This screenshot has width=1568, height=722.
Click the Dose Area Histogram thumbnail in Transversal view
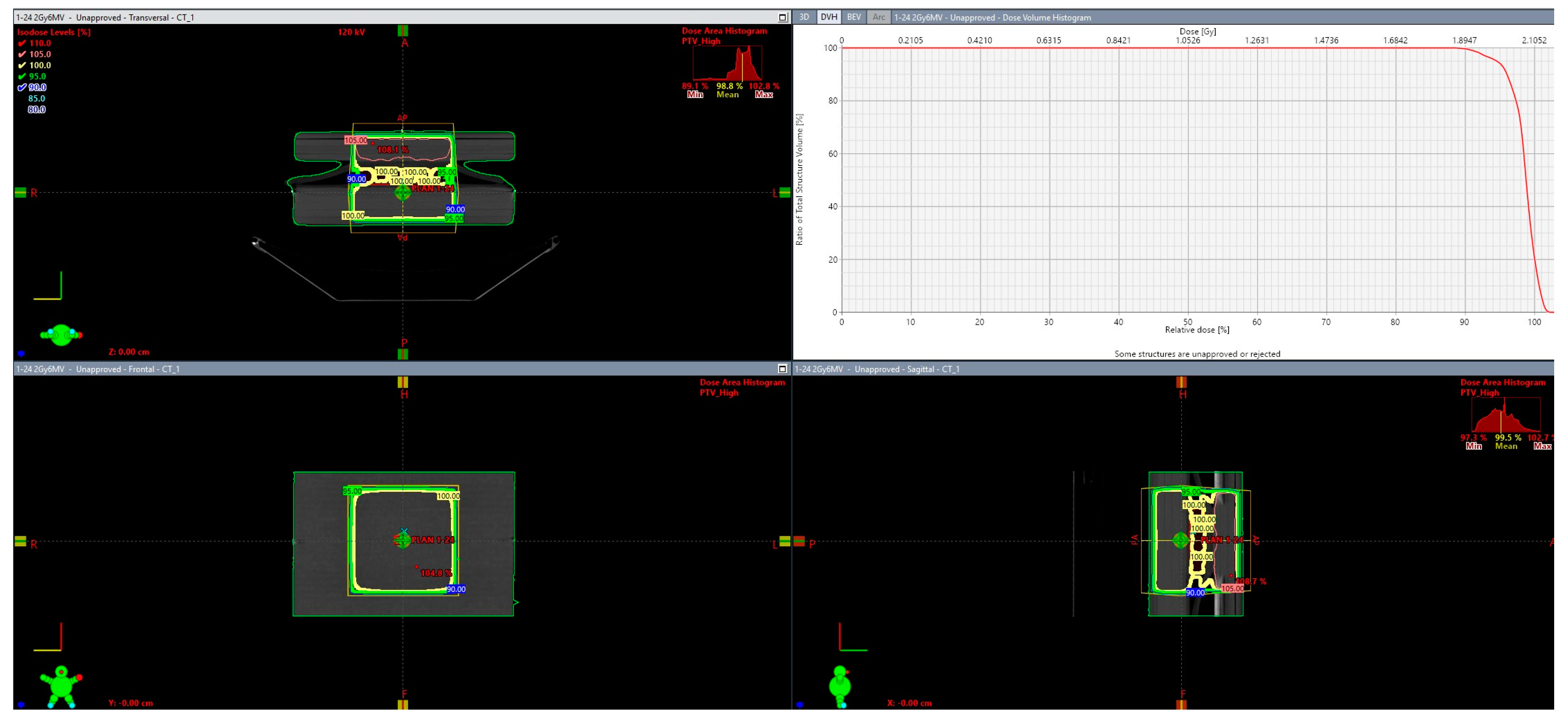pos(727,63)
